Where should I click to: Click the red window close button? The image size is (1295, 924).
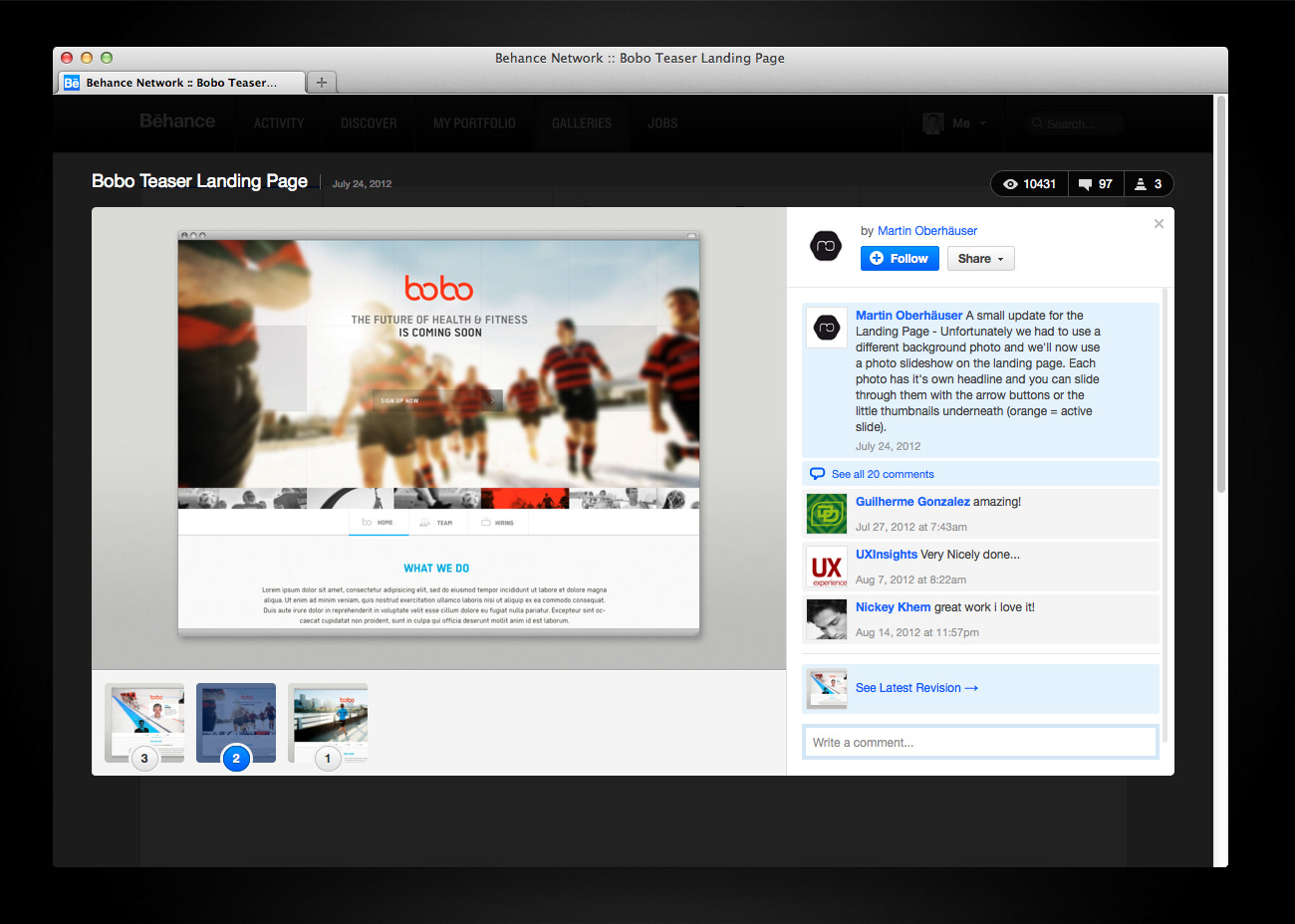67,58
